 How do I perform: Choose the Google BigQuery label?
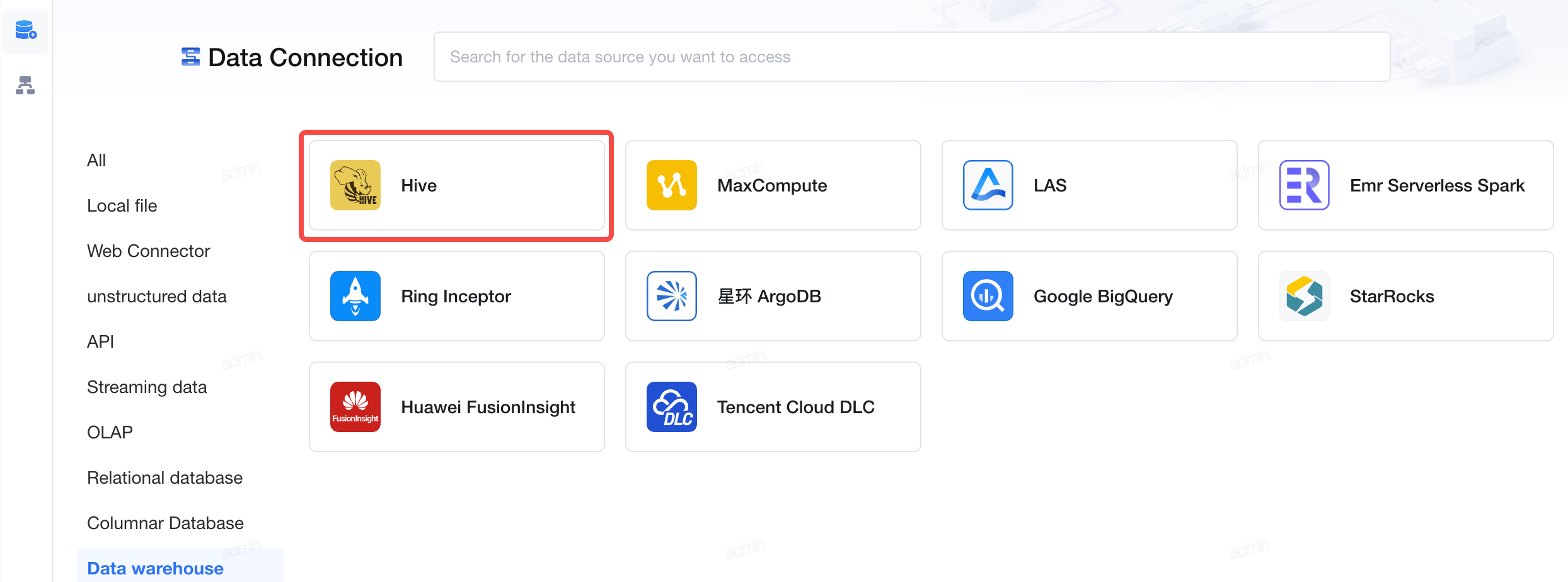[x=1104, y=296]
